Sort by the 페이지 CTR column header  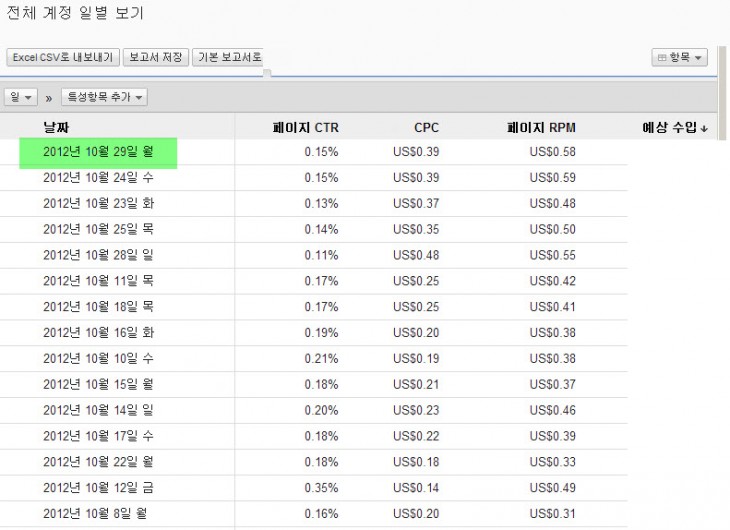(x=305, y=127)
